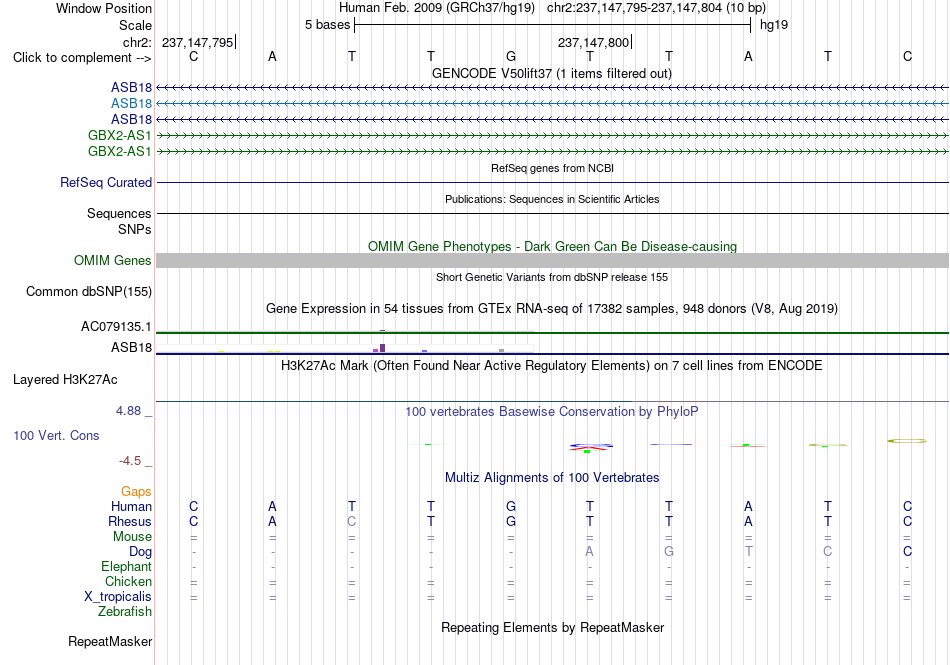Click the green OMIM Gene Phenotypes title
This screenshot has height=665, width=950.
(x=552, y=246)
